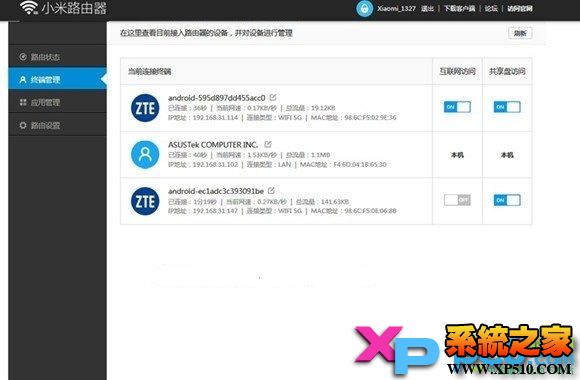Click the IP address 192.168.31.114
The width and height of the screenshot is (580, 380).
[215, 118]
